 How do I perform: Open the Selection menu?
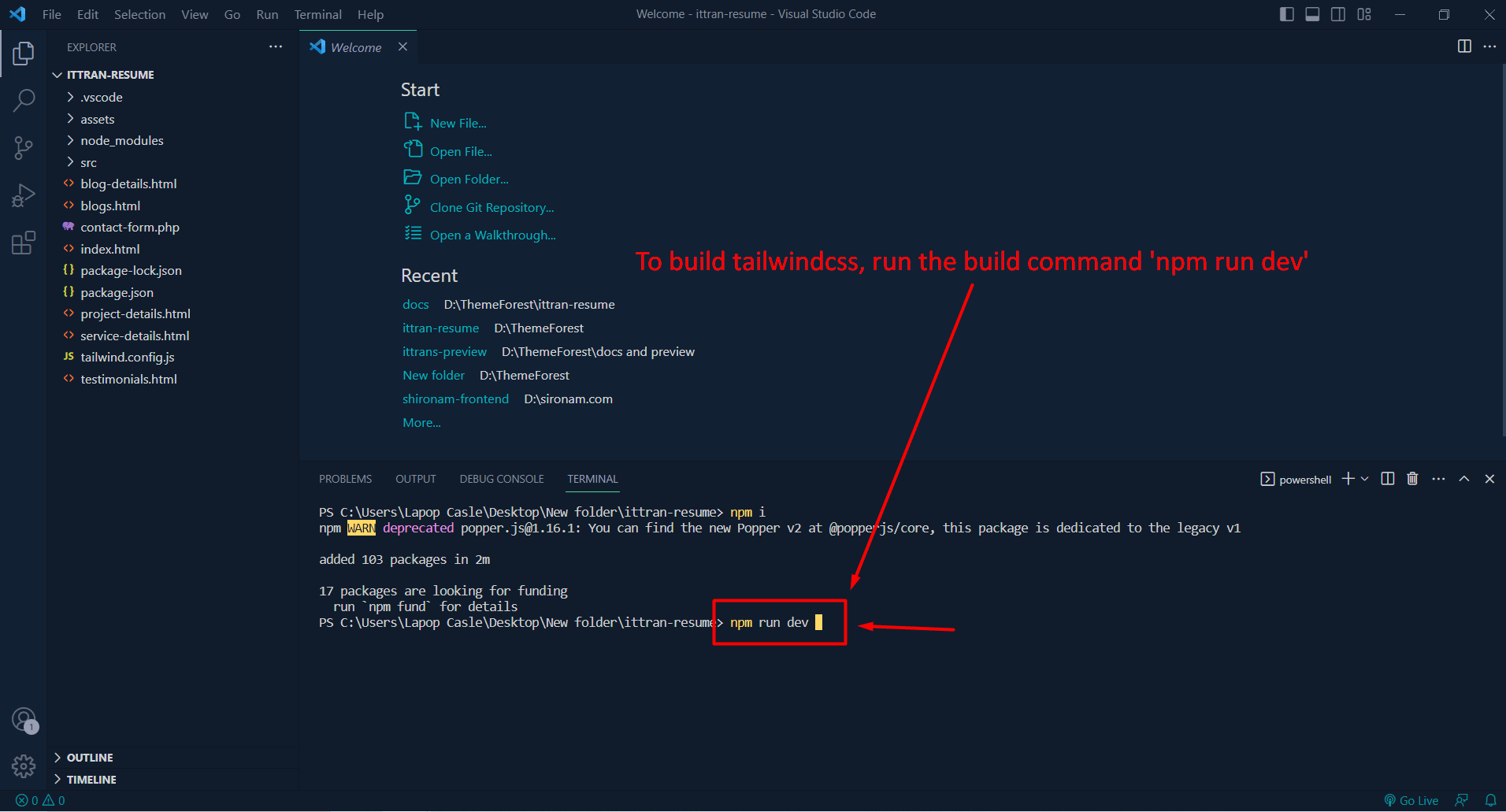point(139,14)
